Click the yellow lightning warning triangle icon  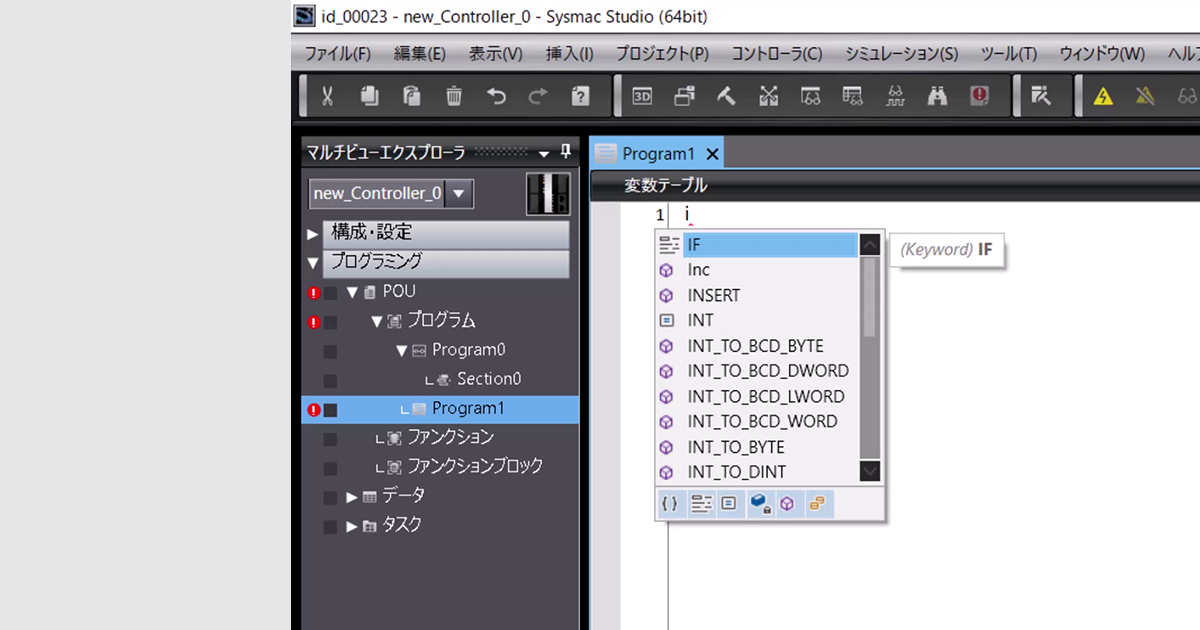(1103, 96)
